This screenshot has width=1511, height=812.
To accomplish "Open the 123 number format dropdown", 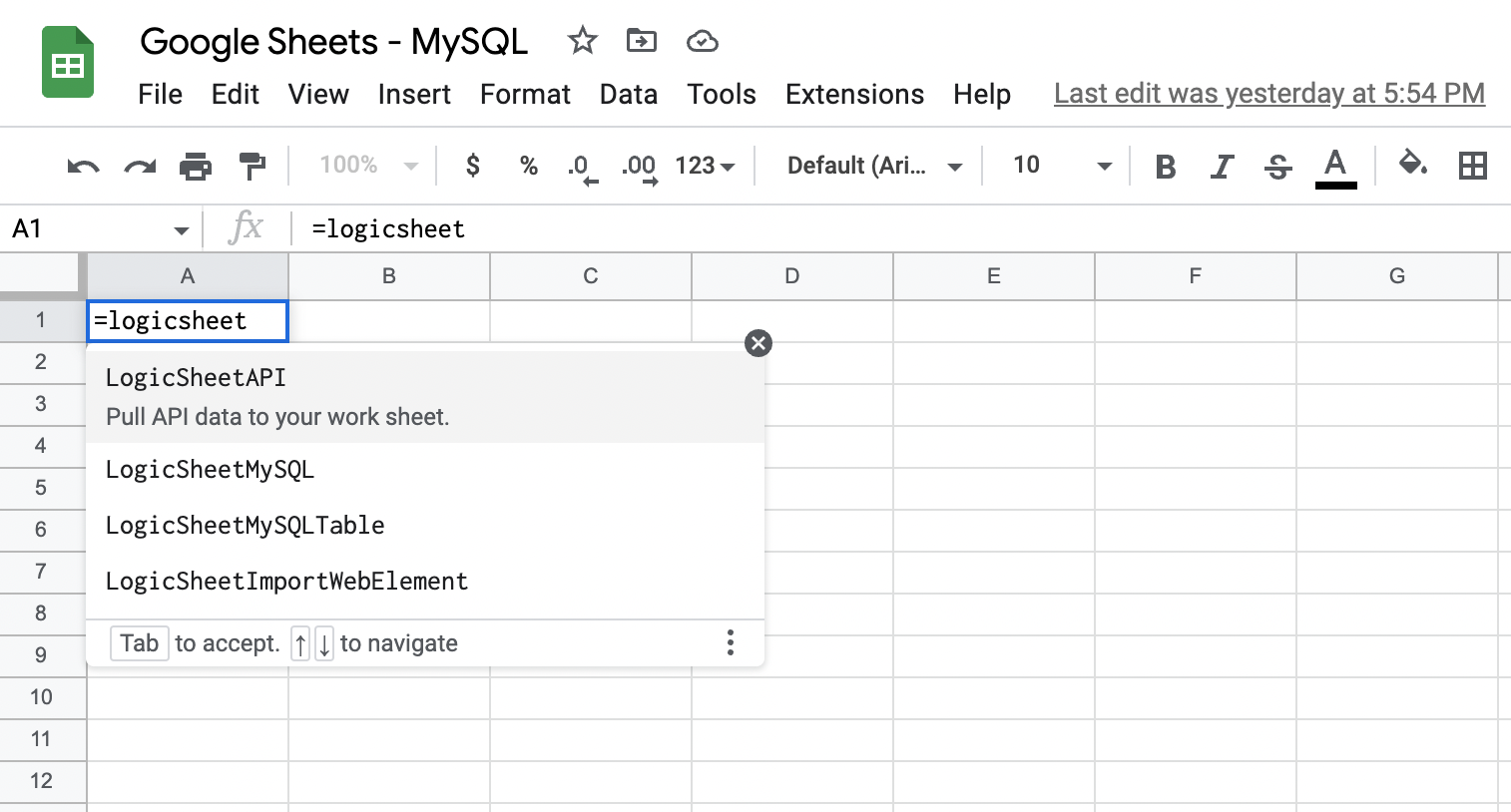I will coord(705,166).
